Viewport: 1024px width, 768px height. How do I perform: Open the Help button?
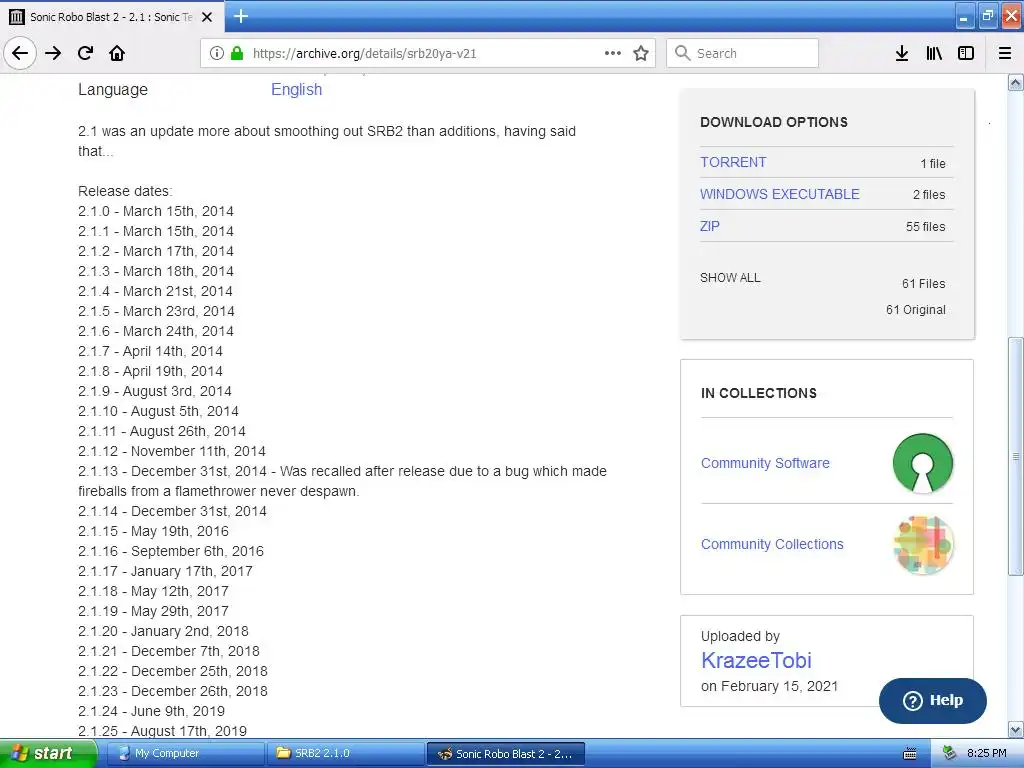933,700
